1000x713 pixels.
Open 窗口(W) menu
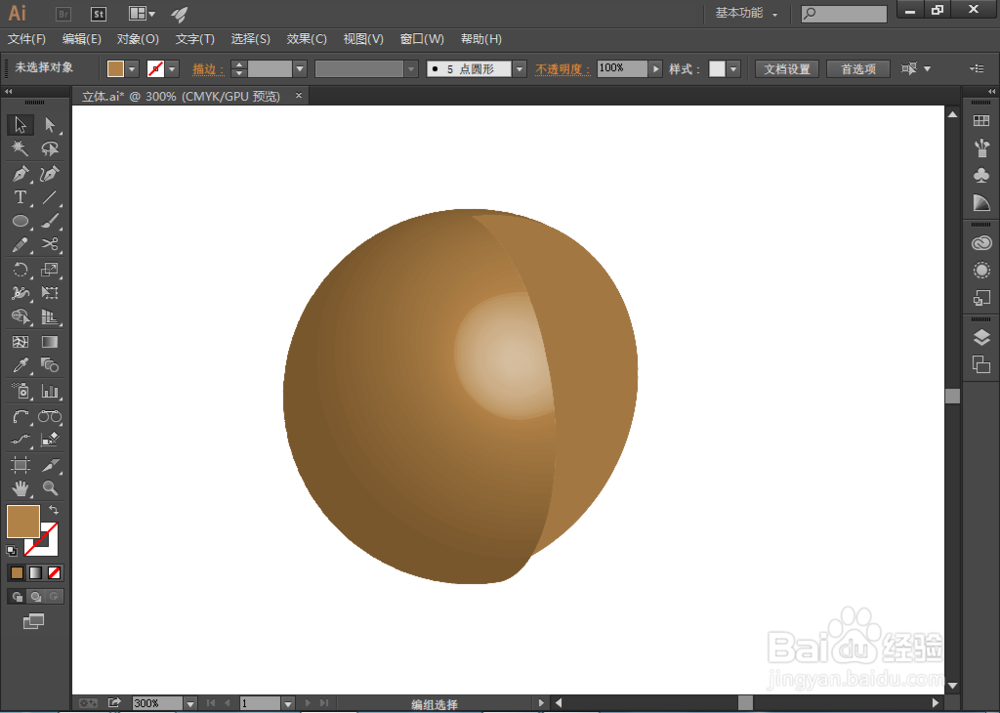(422, 39)
